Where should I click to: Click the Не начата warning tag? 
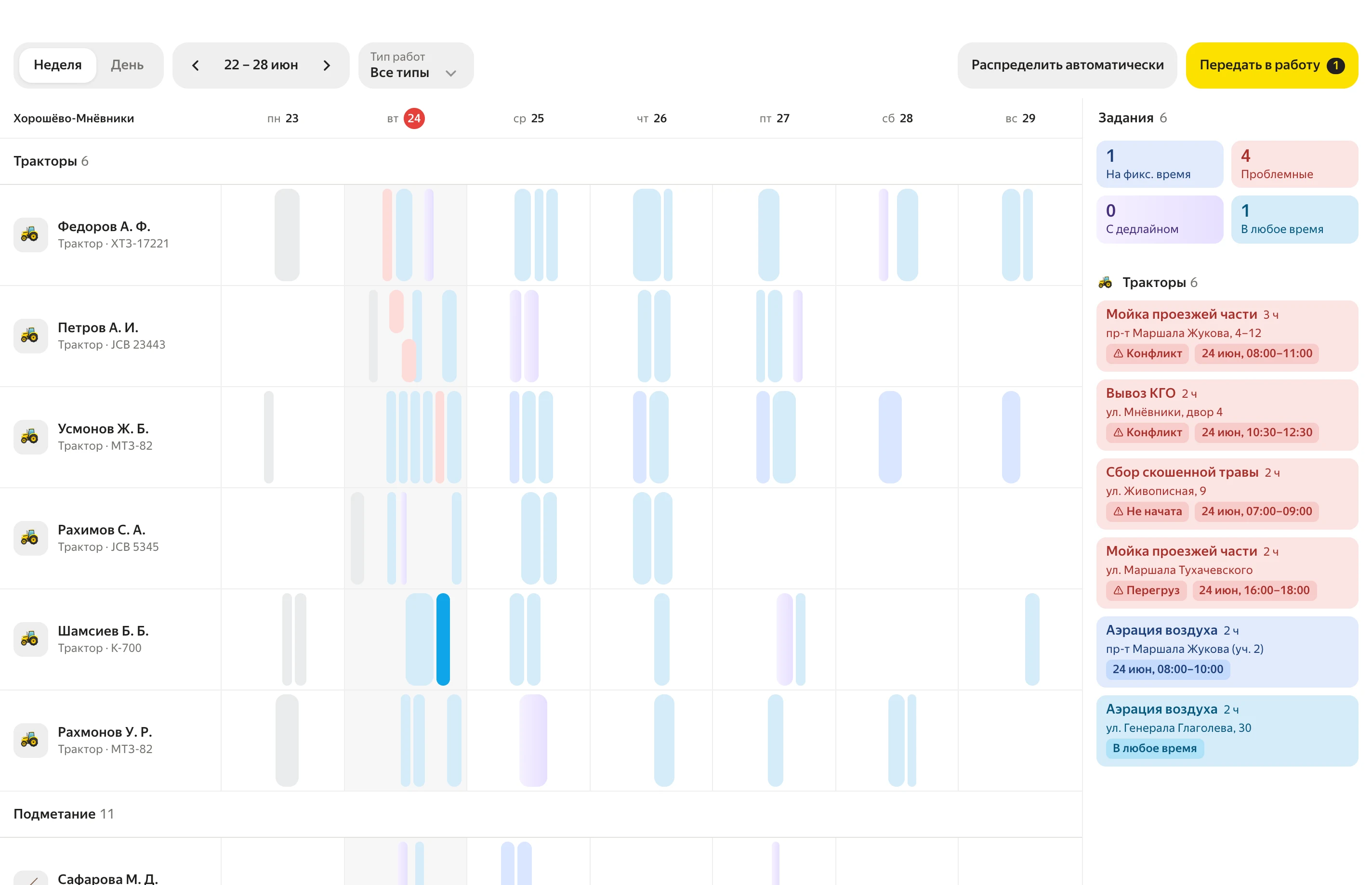click(1147, 511)
